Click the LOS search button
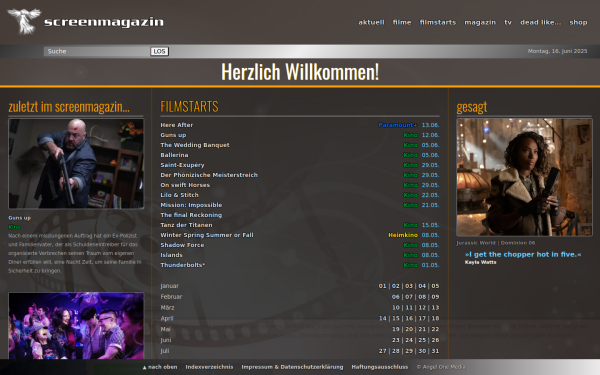Image resolution: width=600 pixels, height=375 pixels. click(x=159, y=51)
